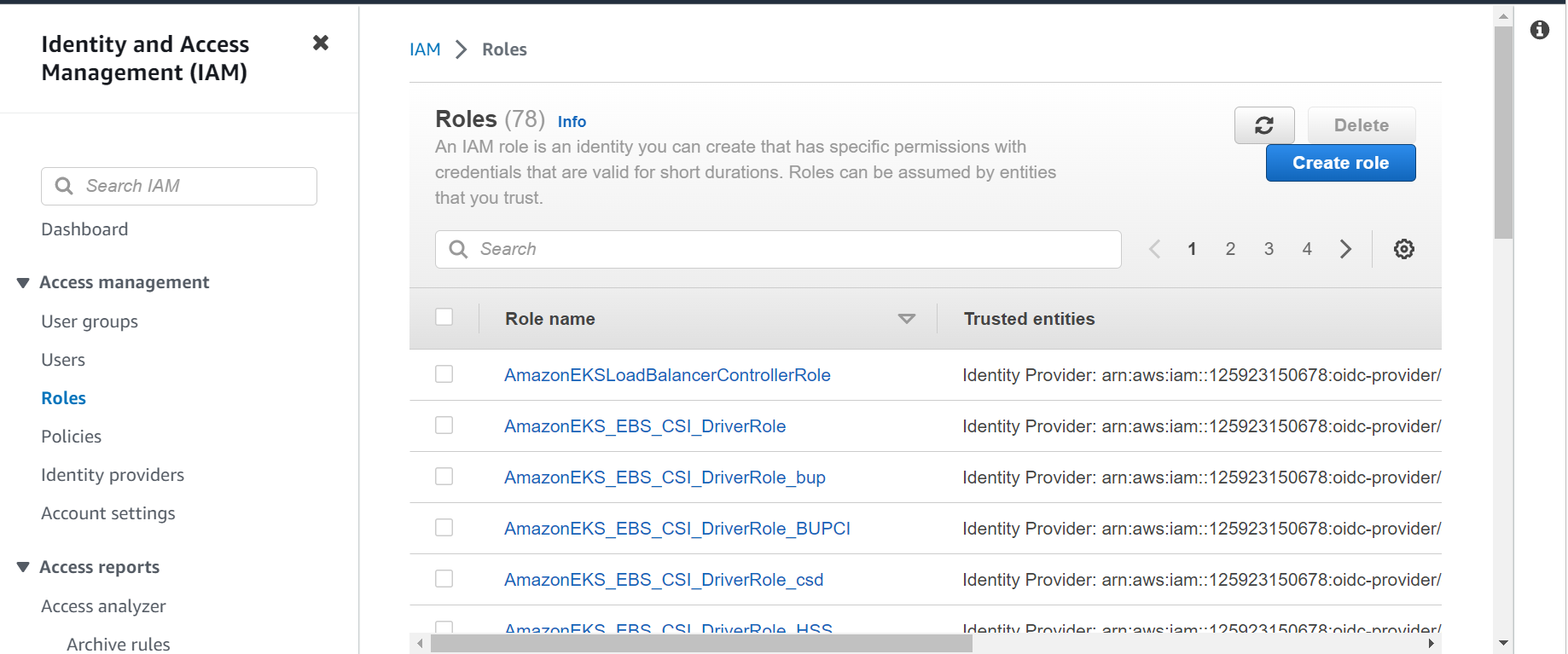The width and height of the screenshot is (1568, 654).
Task: Close the IAM navigation panel
Action: 321,43
